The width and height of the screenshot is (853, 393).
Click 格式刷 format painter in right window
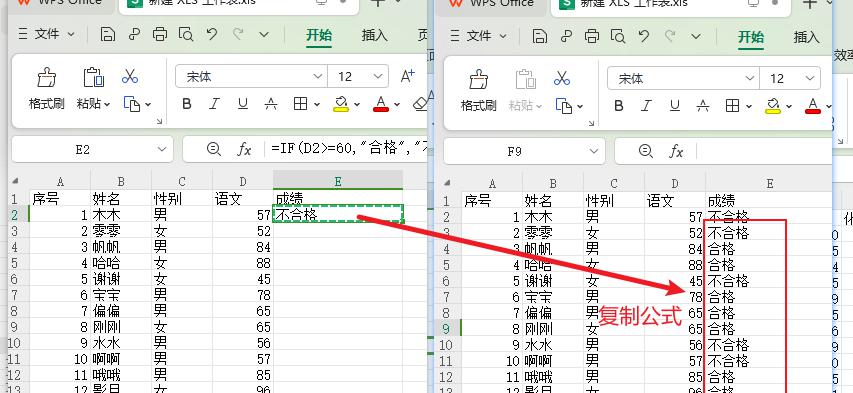(x=479, y=91)
